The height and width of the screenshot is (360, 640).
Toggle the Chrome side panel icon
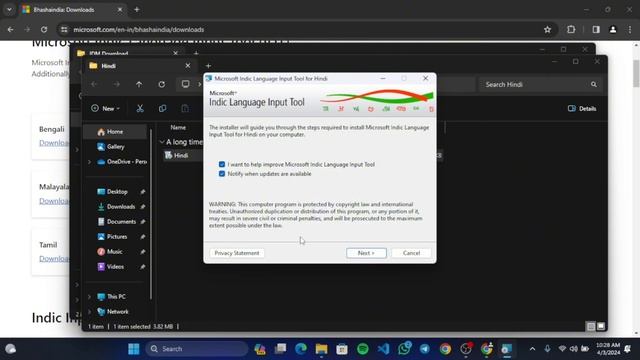[x=596, y=29]
